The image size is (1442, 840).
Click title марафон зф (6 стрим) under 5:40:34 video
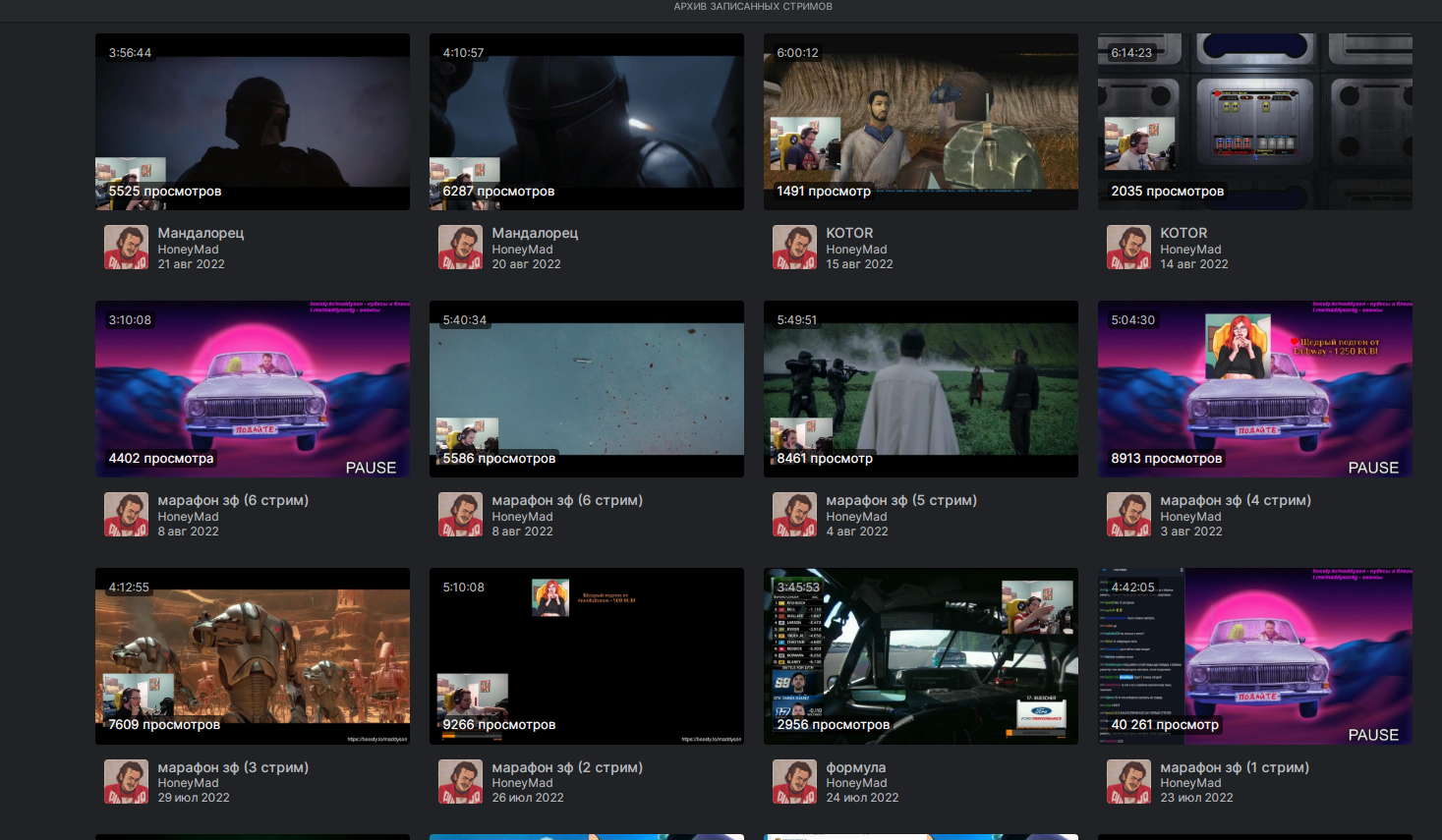(x=567, y=500)
